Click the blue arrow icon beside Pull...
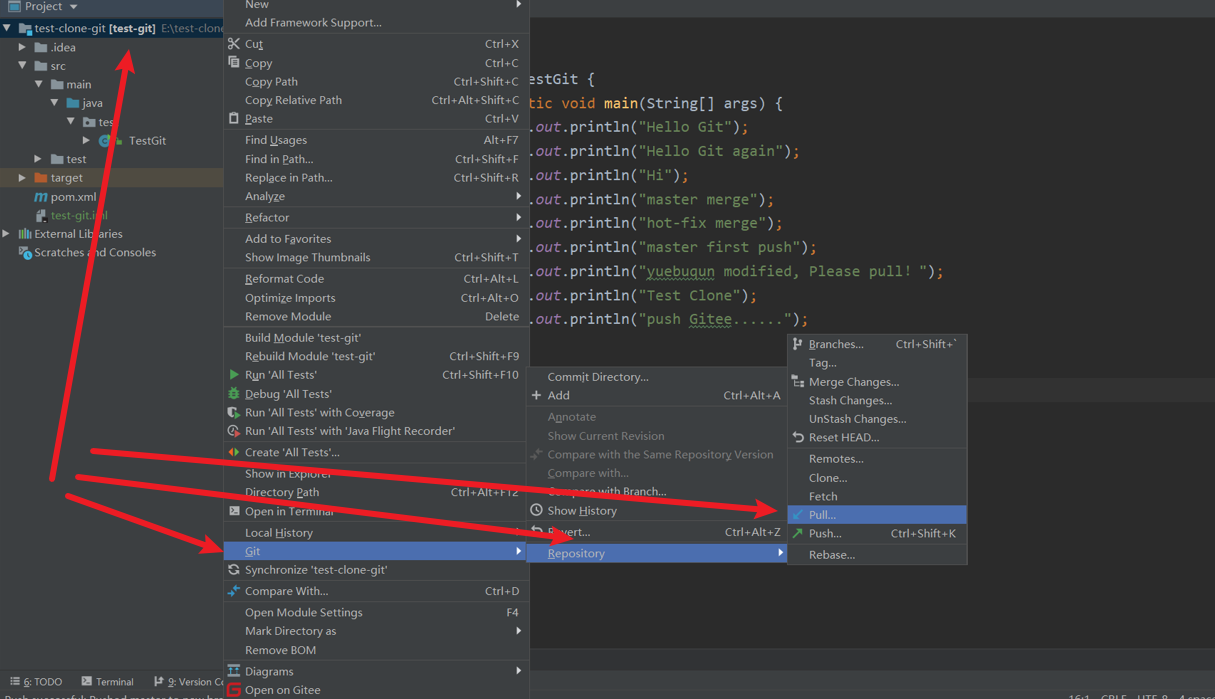The image size is (1215, 699). tap(798, 515)
